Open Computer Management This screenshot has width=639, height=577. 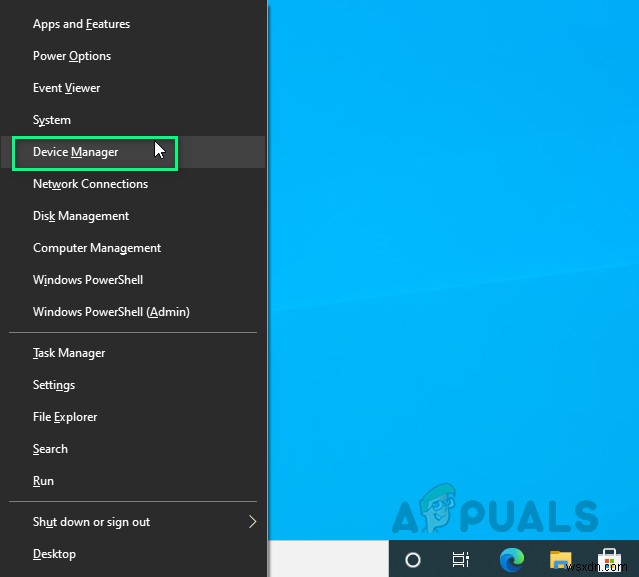tap(133, 248)
